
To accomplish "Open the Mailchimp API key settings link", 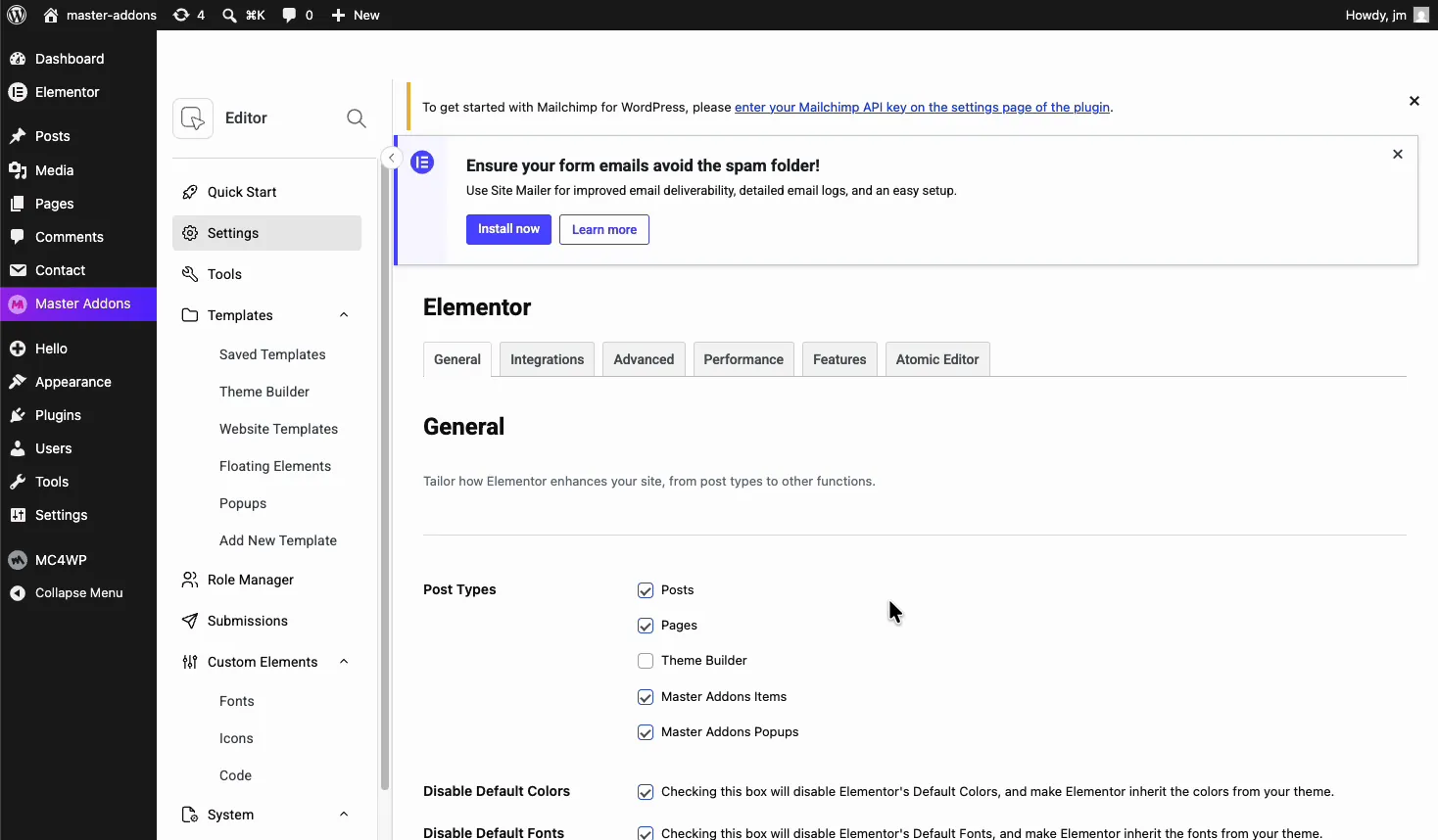I will [922, 108].
